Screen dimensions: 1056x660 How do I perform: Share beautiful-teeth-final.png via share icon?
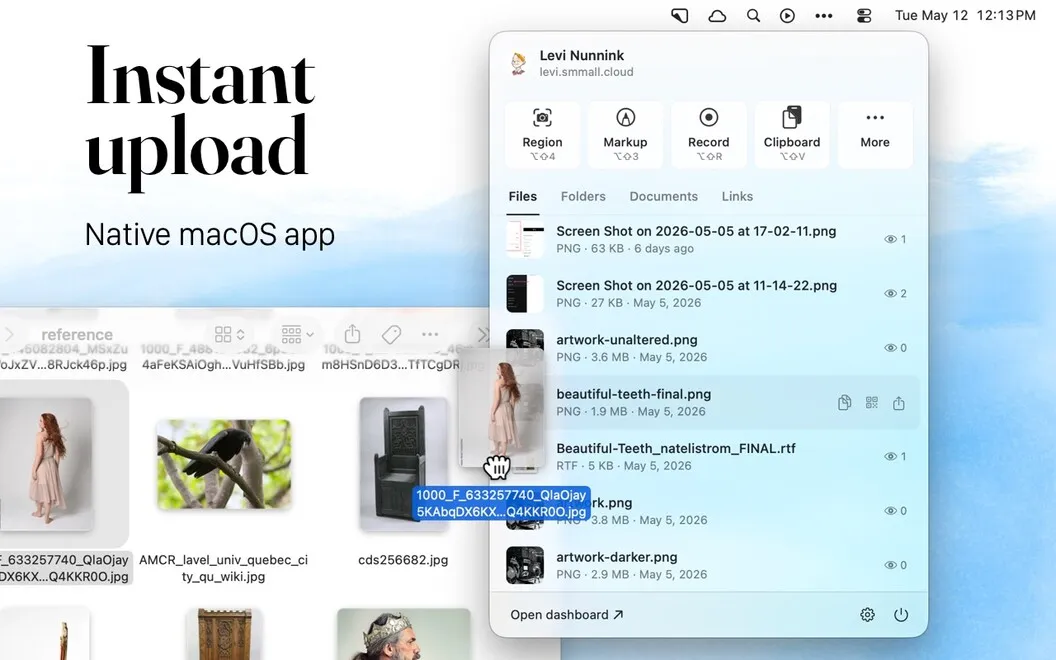898,403
